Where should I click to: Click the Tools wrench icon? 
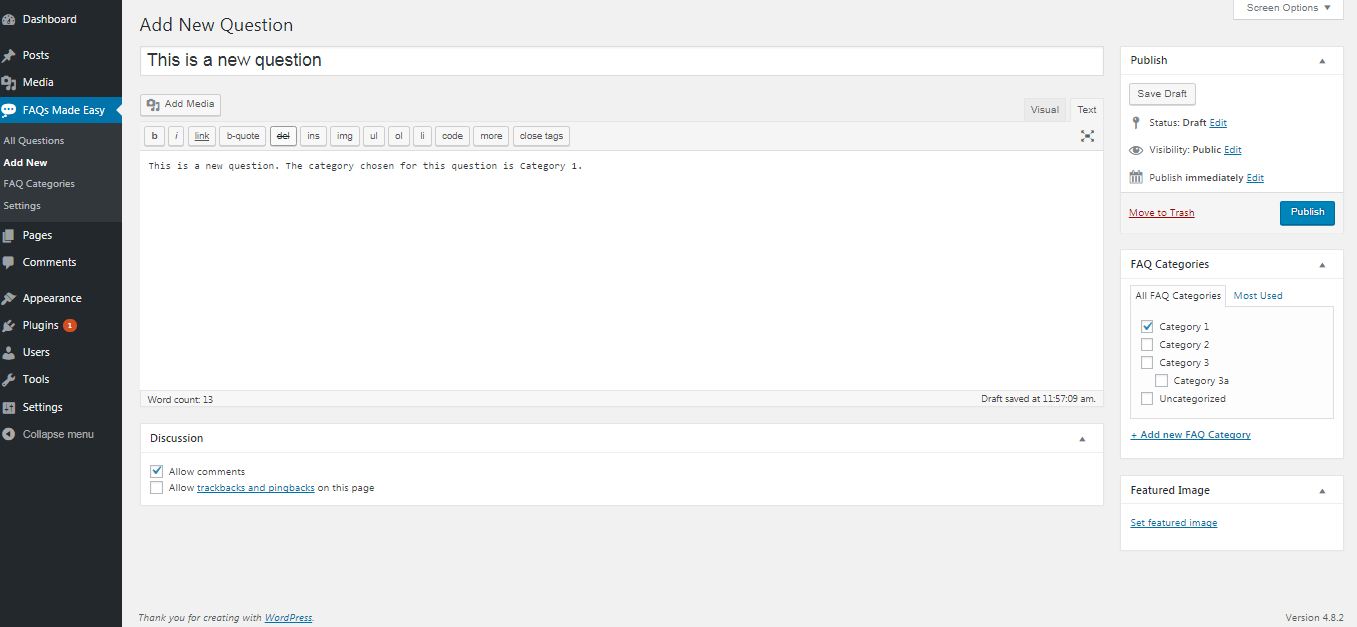[9, 379]
